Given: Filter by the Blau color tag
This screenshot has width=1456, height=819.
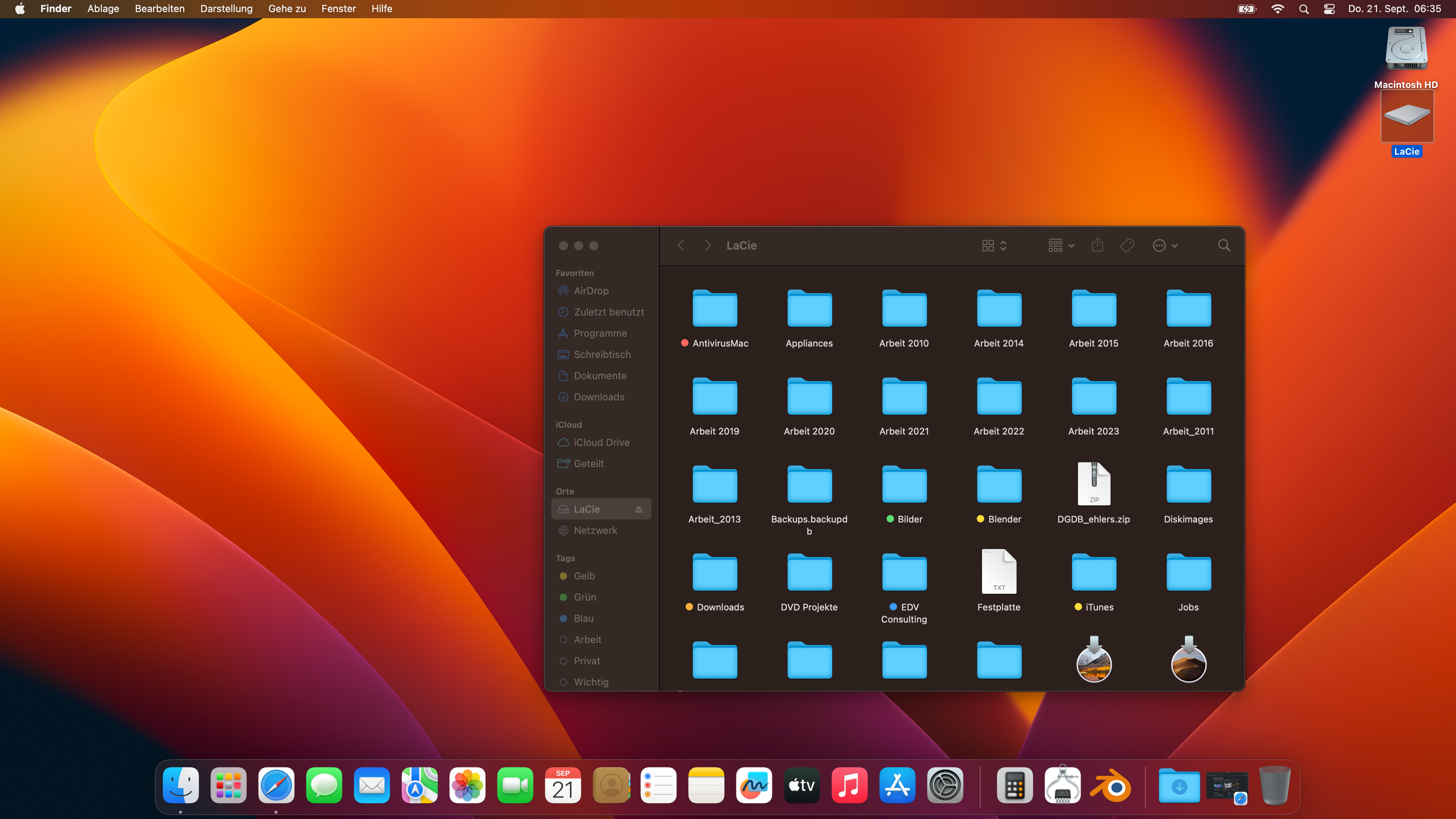Looking at the screenshot, I should tap(583, 618).
